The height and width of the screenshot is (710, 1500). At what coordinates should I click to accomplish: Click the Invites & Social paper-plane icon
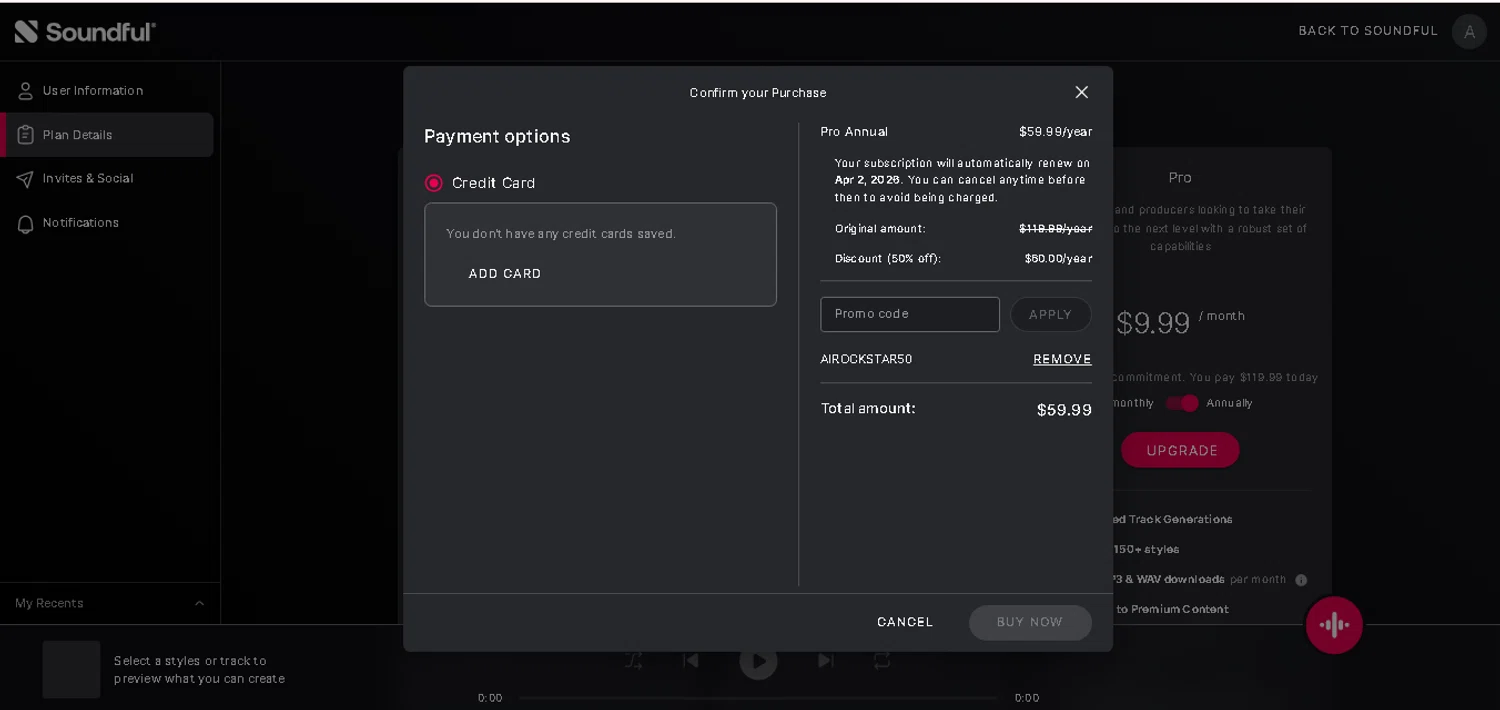26,179
